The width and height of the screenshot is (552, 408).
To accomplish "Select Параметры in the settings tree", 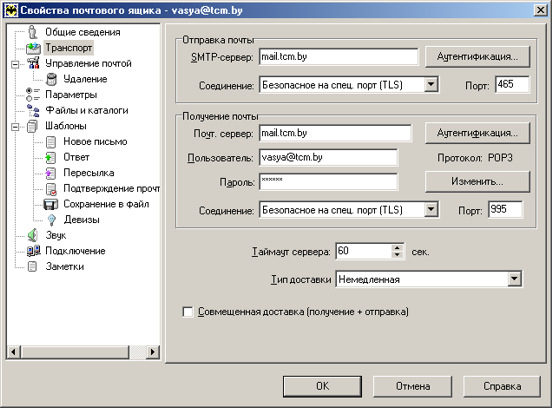I will point(71,95).
